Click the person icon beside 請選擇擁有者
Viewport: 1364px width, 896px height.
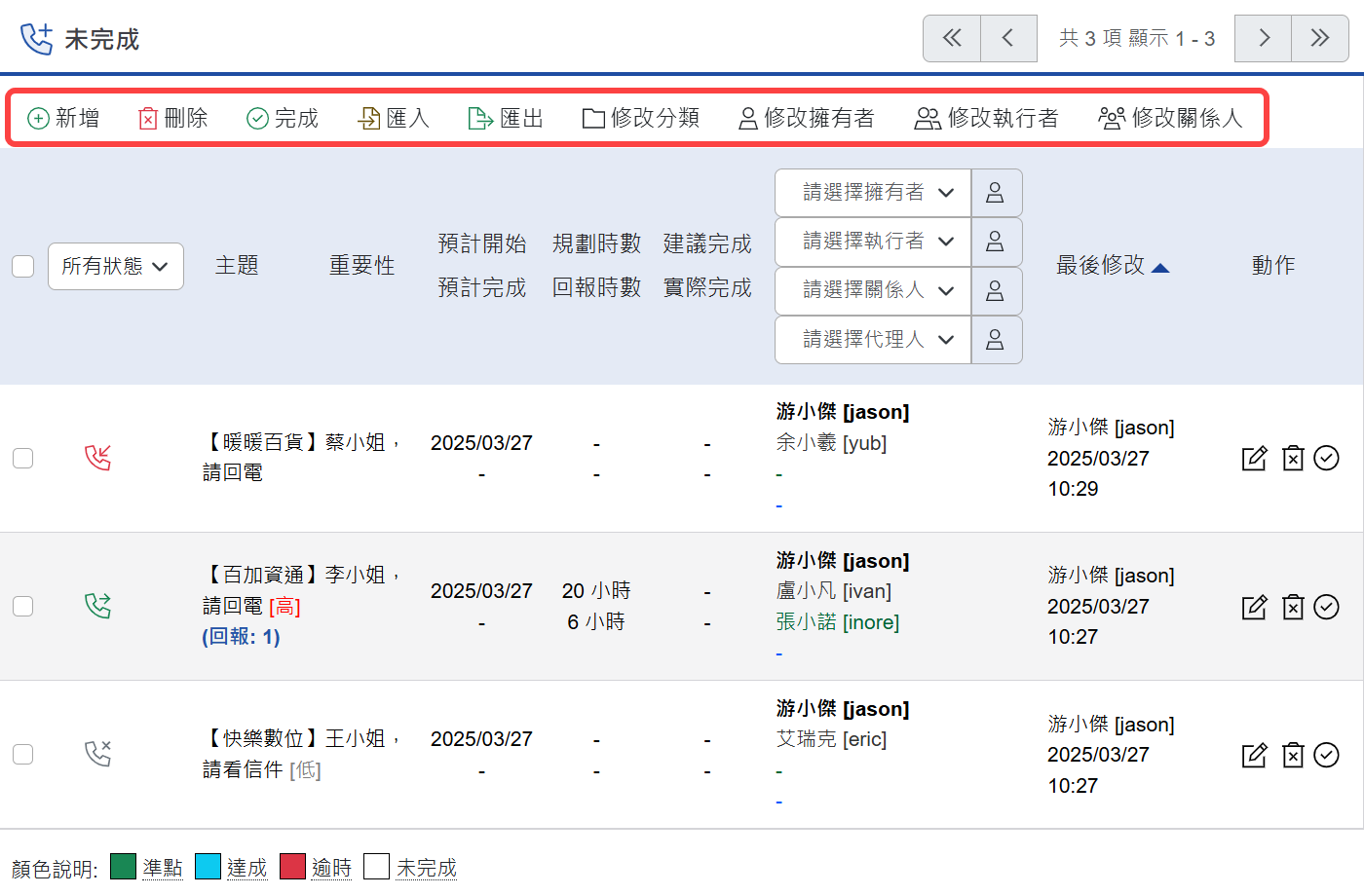996,193
